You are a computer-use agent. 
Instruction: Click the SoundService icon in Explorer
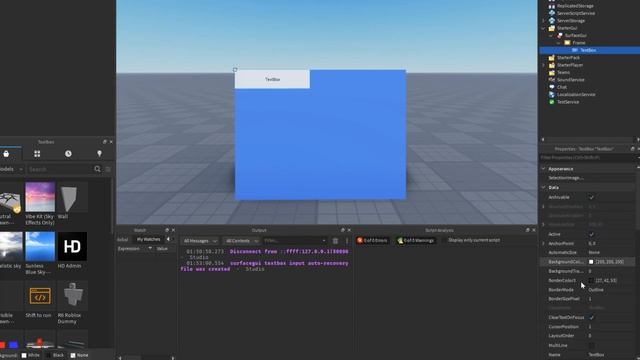552,80
